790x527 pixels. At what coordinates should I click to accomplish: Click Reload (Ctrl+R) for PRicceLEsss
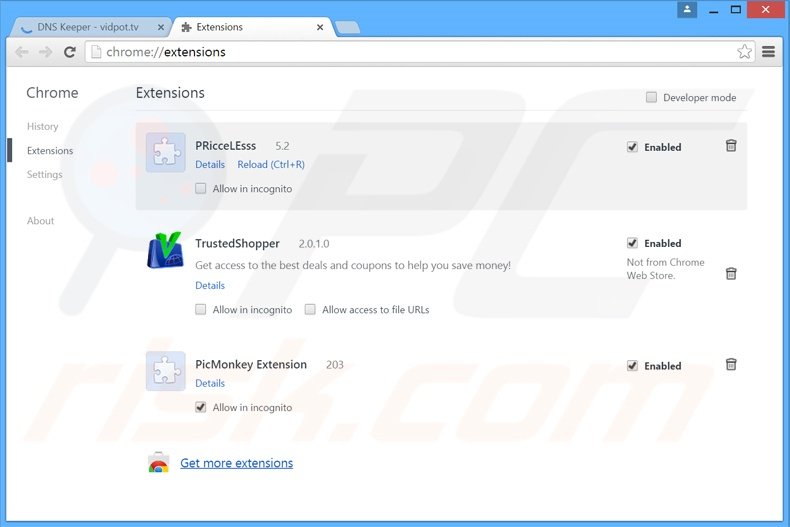[271, 164]
